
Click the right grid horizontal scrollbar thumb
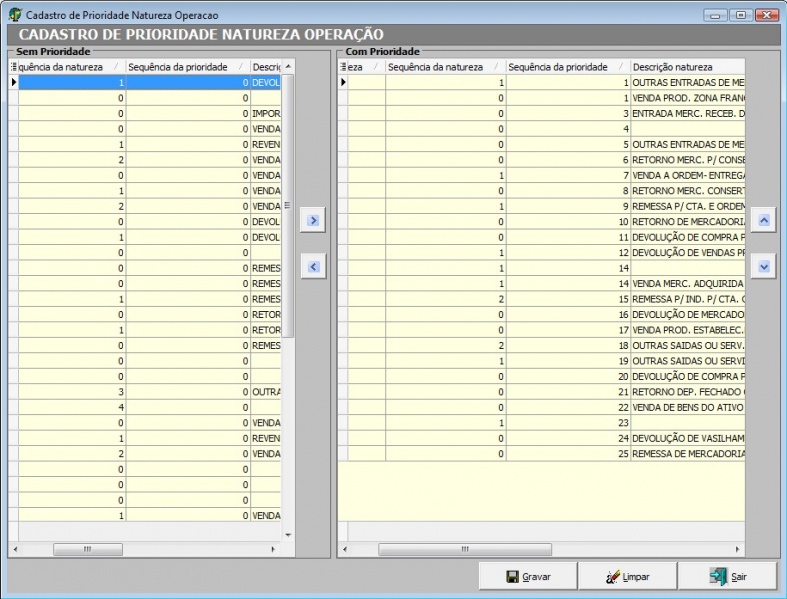pyautogui.click(x=464, y=549)
